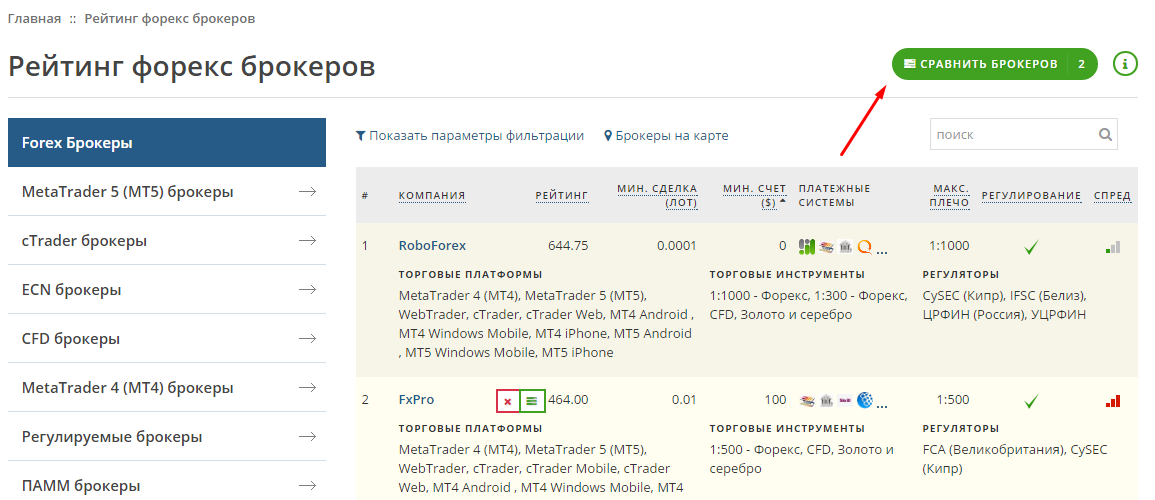Click FxPro's red spread bars icon
1155x500 pixels.
tap(1112, 401)
